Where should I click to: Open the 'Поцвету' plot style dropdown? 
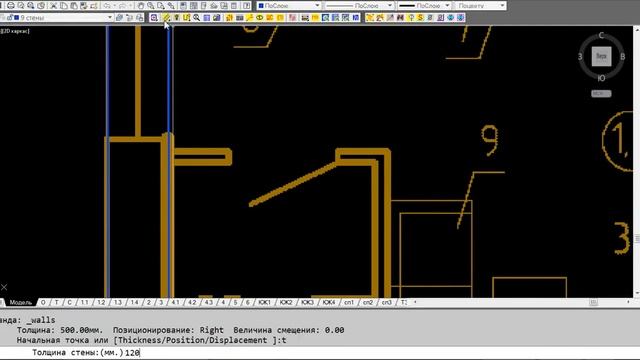point(502,6)
